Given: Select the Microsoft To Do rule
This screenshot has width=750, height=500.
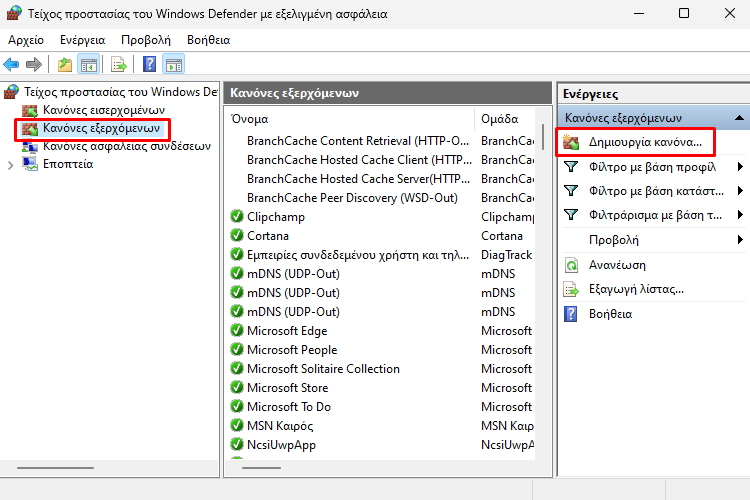Looking at the screenshot, I should [x=289, y=406].
